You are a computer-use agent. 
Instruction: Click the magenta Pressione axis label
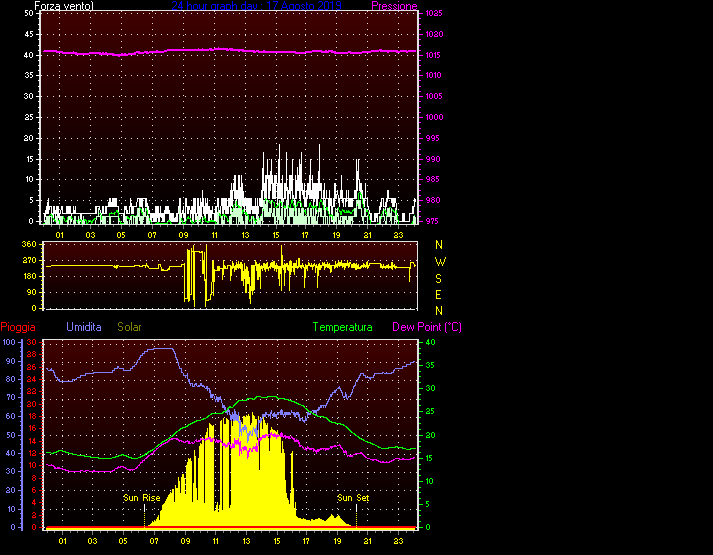[x=394, y=6]
